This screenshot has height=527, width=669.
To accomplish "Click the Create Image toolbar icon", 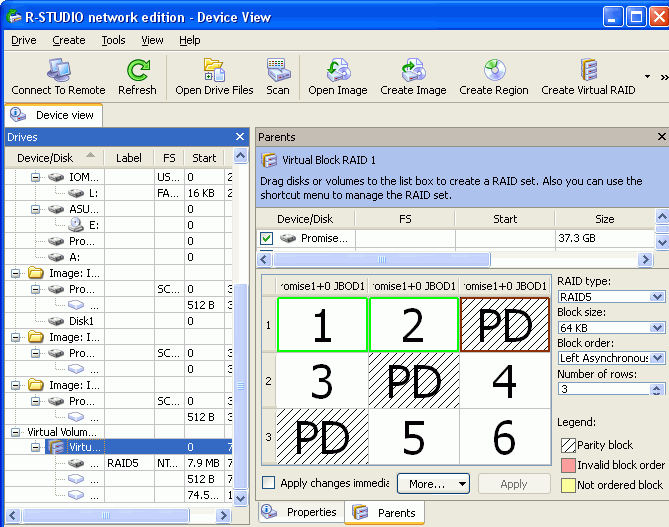I will pos(413,71).
